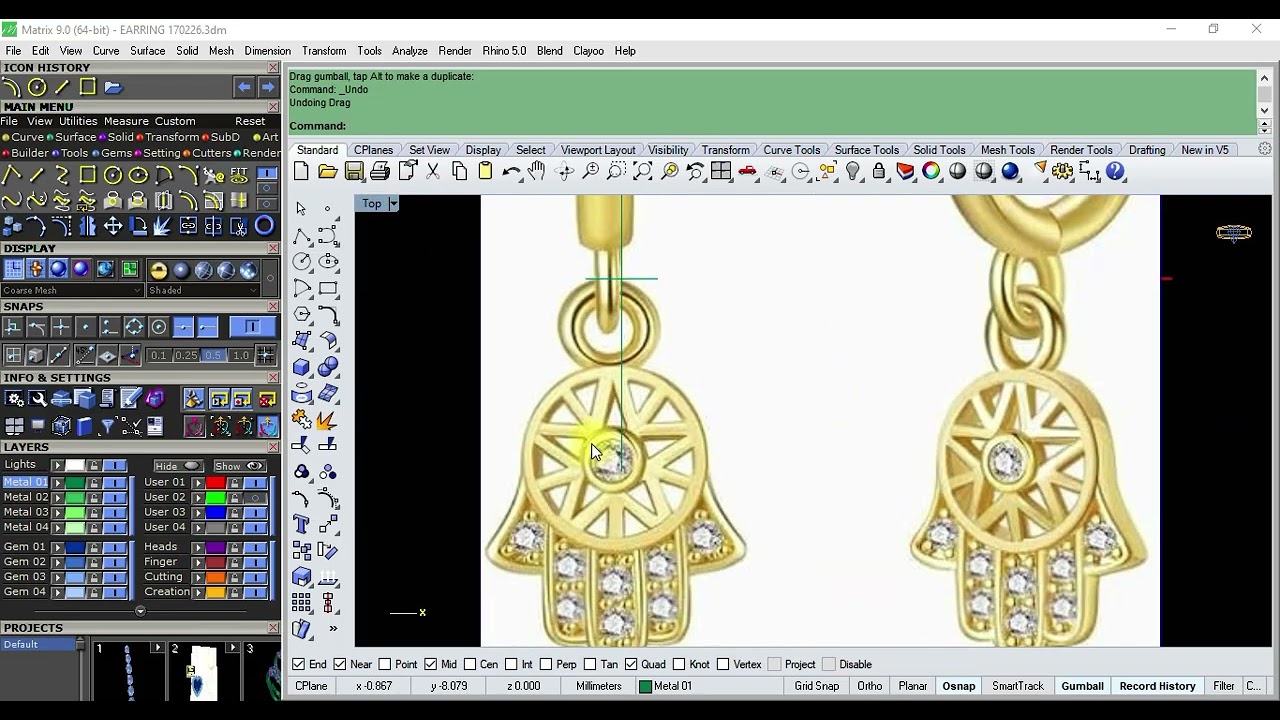The image size is (1280, 720).
Task: Click the blue ring icon in Main Menu
Action: 264,226
